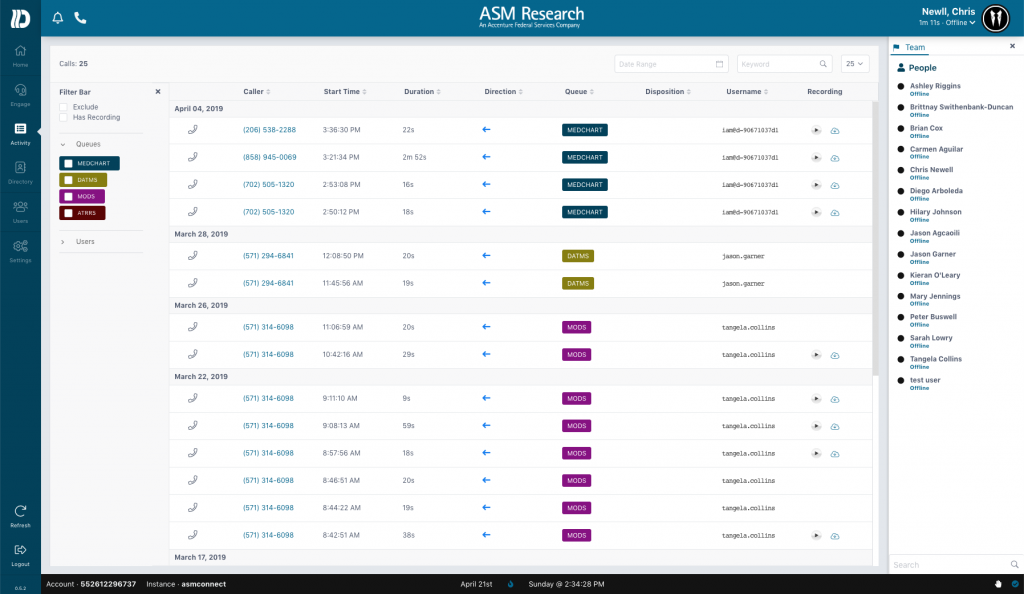The width and height of the screenshot is (1024, 594).
Task: Sort by Caller column
Action: pyautogui.click(x=257, y=91)
